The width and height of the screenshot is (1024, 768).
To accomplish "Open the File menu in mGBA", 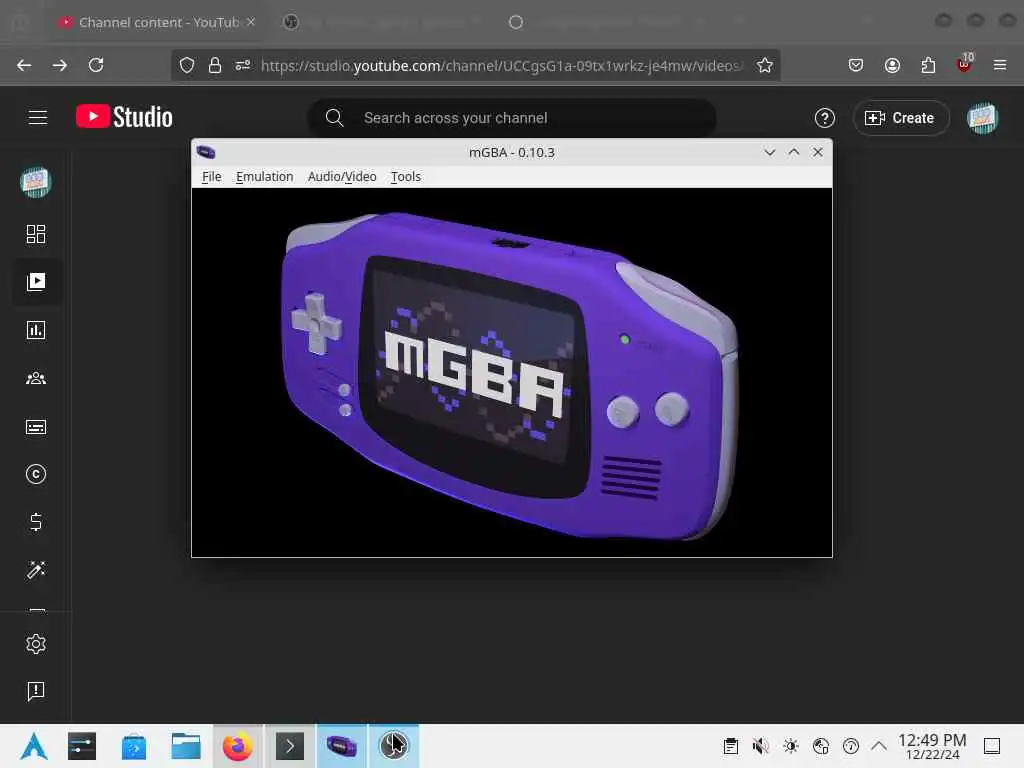I will 211,176.
